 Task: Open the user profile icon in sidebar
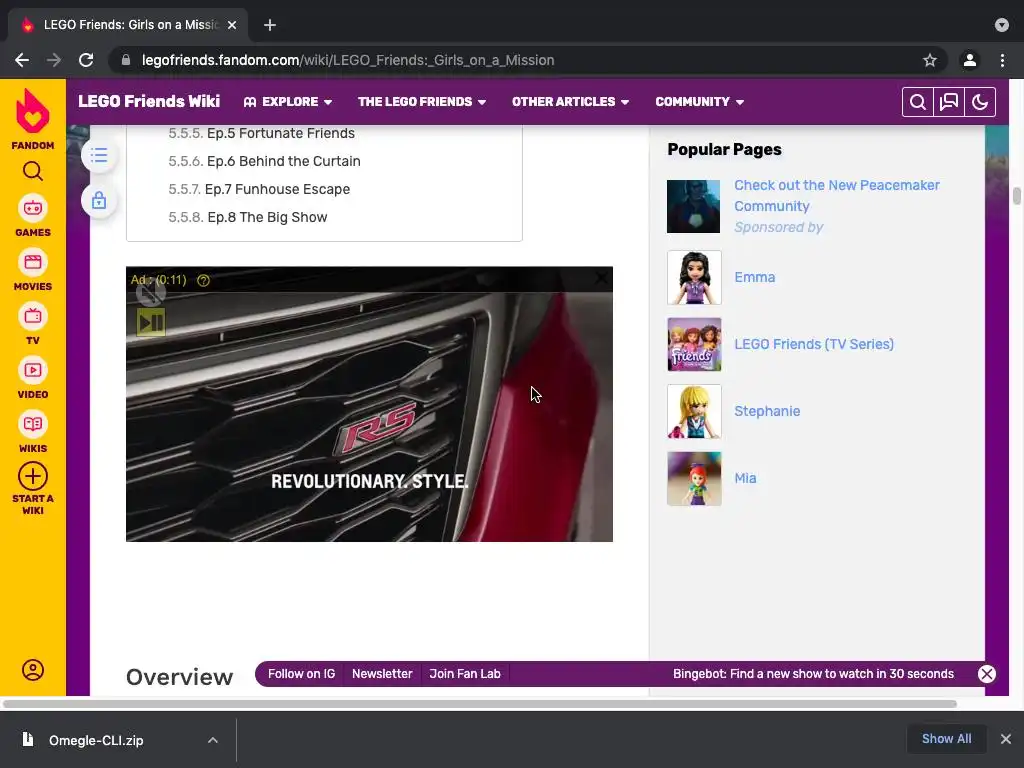click(33, 670)
